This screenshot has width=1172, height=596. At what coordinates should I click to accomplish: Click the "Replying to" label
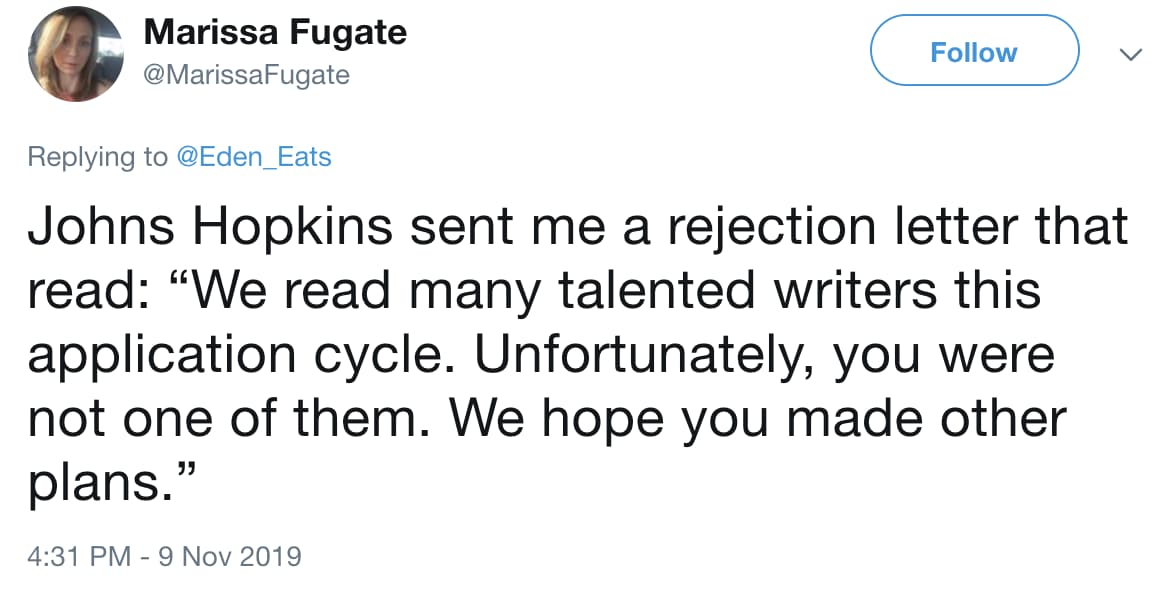click(x=98, y=157)
